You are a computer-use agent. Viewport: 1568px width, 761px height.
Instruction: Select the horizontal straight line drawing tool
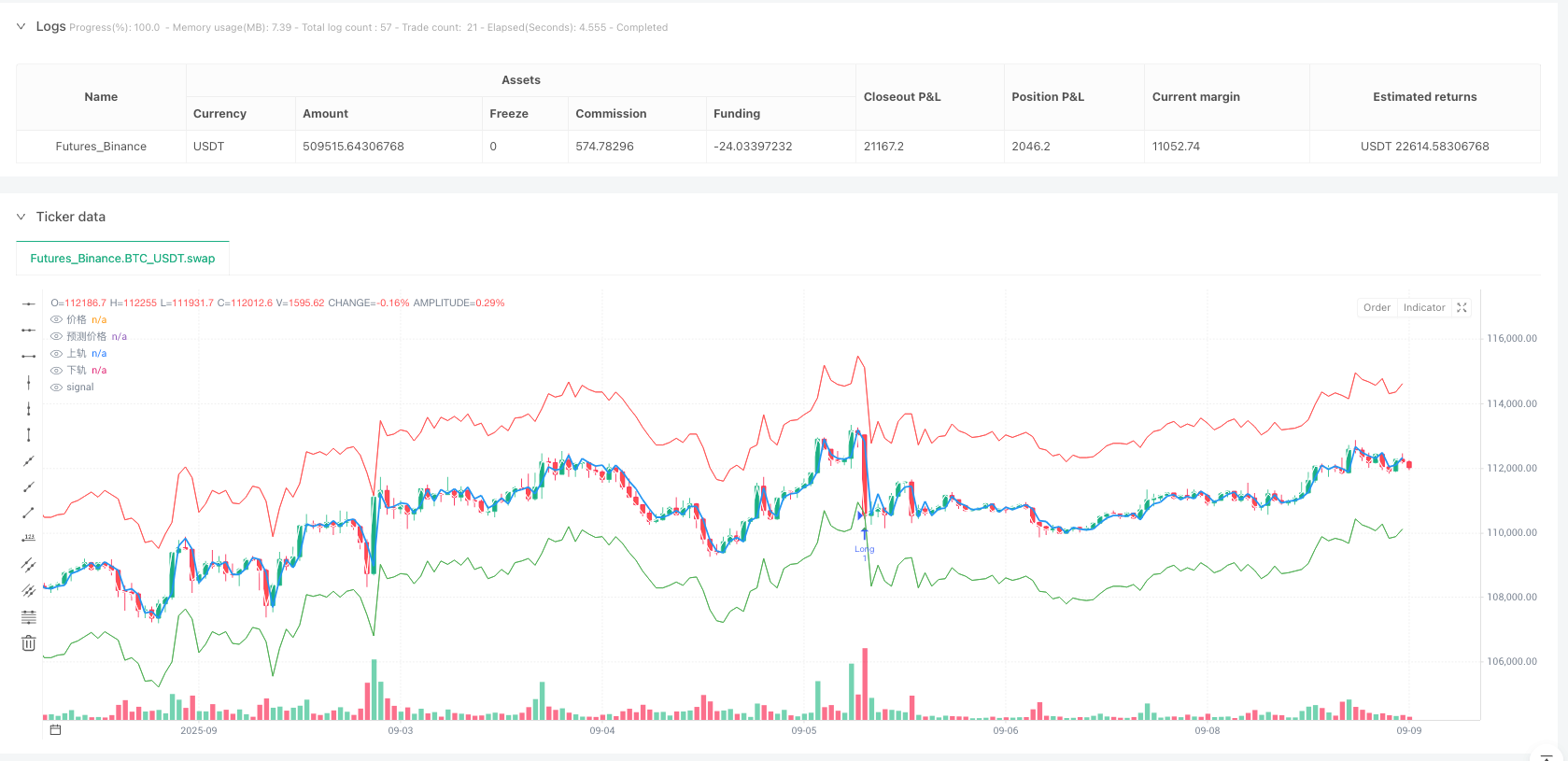(x=29, y=303)
